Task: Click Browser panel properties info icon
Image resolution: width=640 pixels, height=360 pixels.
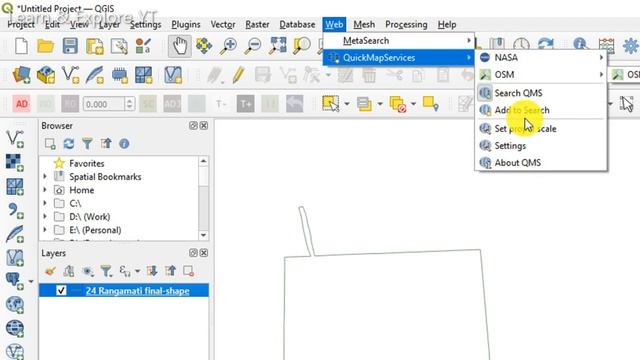Action: 124,144
